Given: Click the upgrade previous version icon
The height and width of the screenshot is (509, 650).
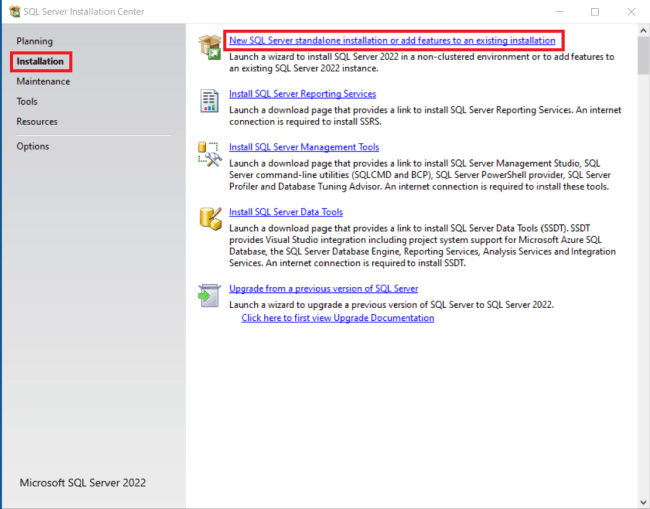Looking at the screenshot, I should click(209, 296).
